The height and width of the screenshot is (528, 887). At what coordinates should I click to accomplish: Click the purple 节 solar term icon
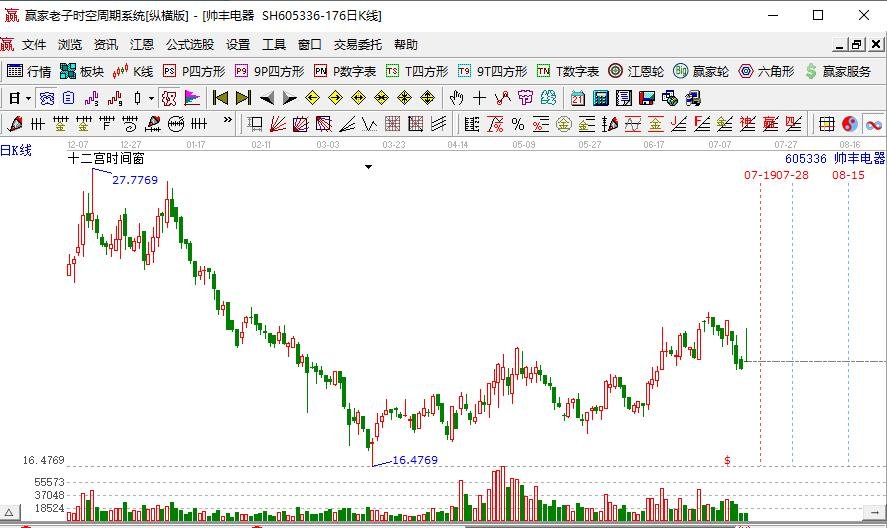click(x=525, y=98)
